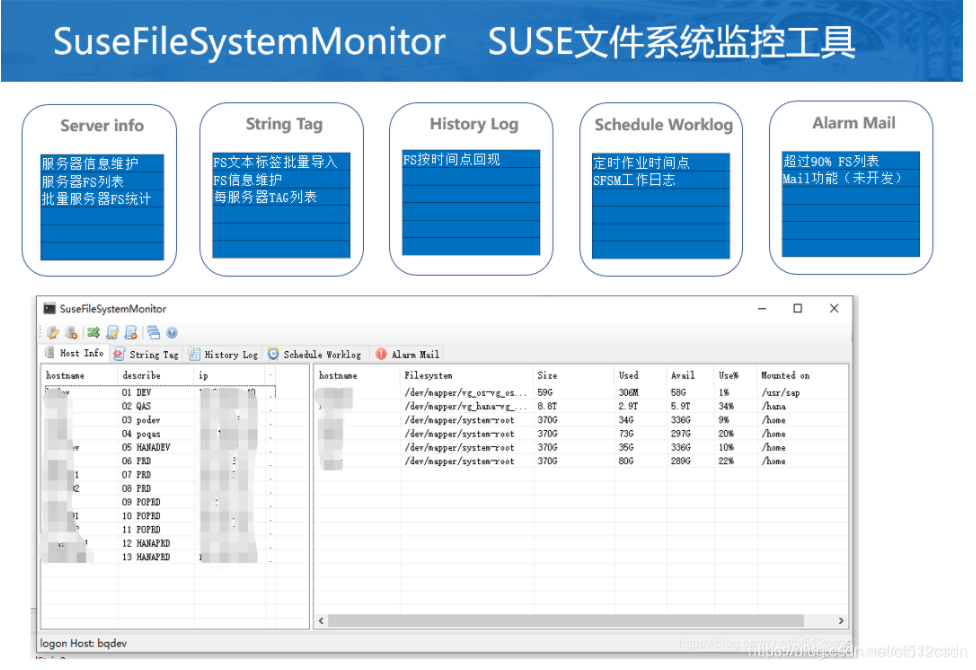
Task: Select the 11 POPRD host row
Action: click(159, 529)
